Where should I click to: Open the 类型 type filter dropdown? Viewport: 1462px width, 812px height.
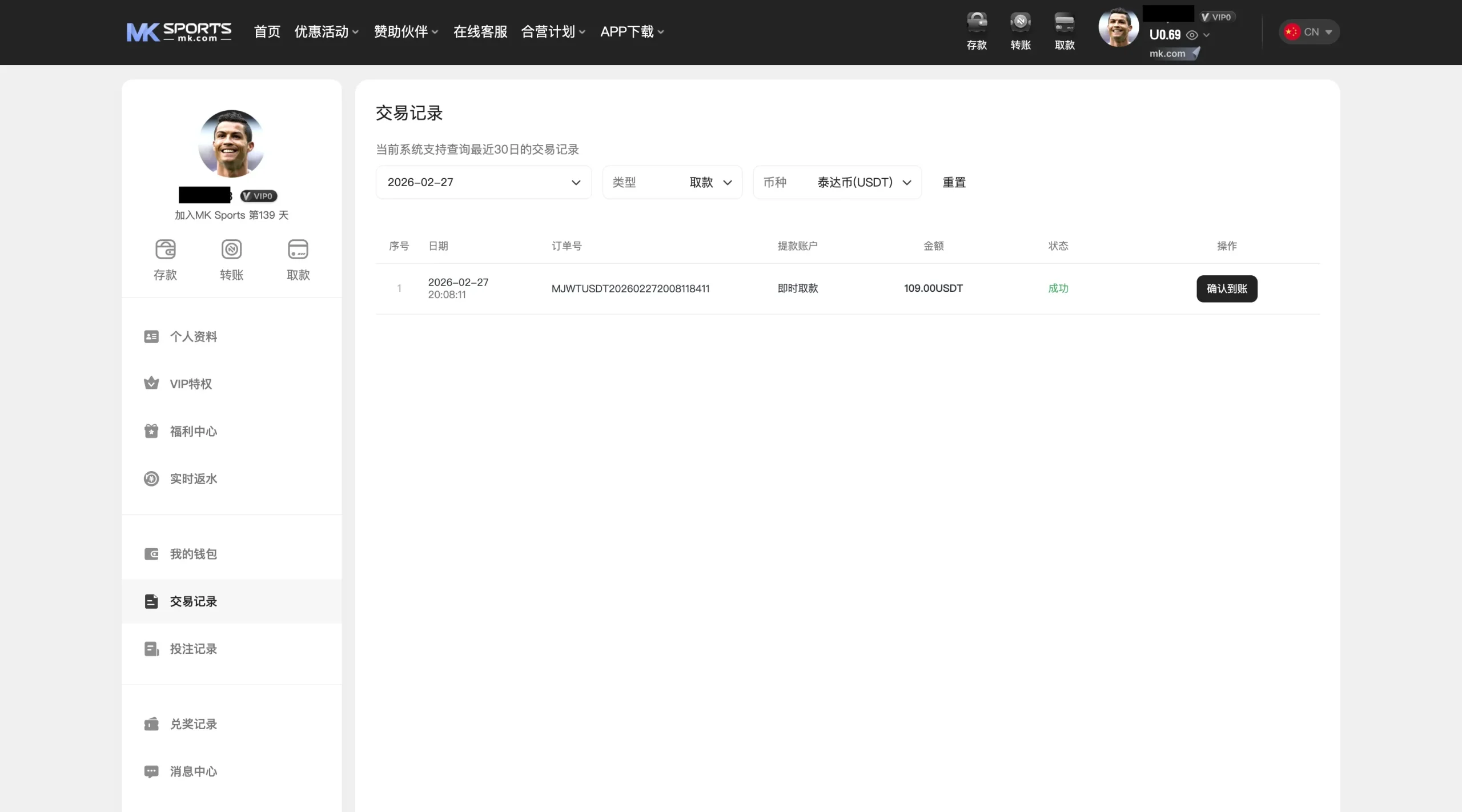672,182
